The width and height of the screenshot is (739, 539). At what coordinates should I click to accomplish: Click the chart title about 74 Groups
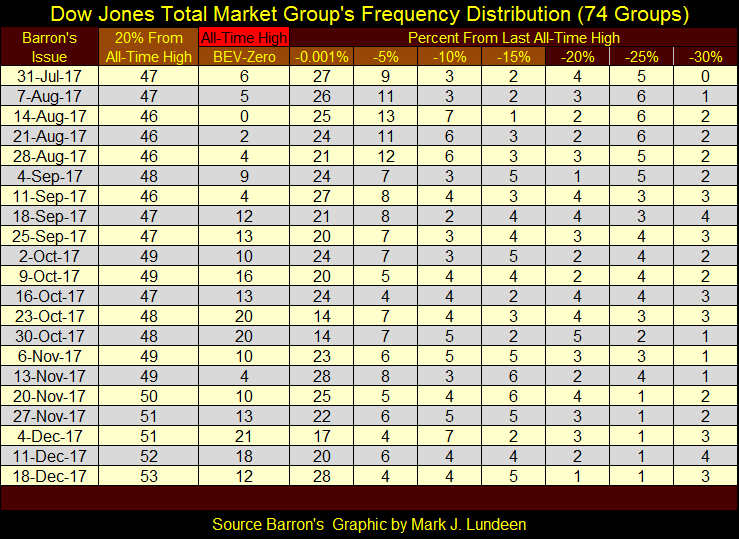[x=369, y=14]
